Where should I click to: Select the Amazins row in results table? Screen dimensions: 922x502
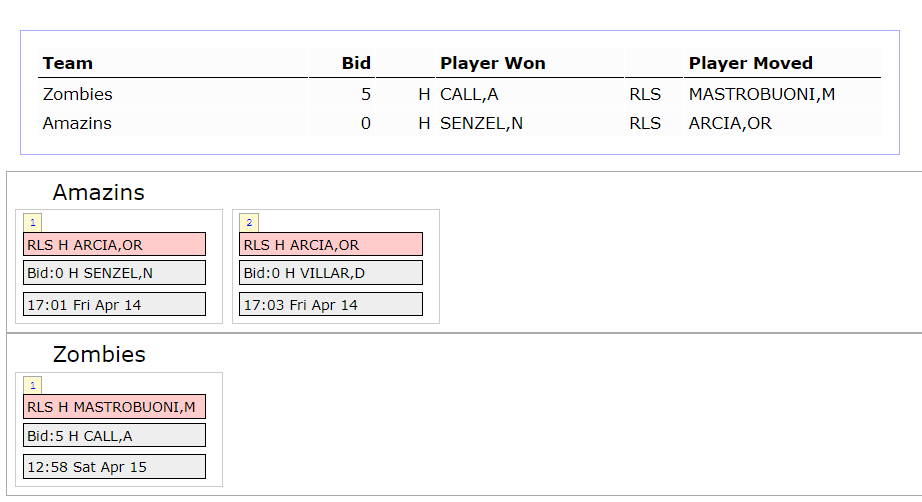point(459,123)
